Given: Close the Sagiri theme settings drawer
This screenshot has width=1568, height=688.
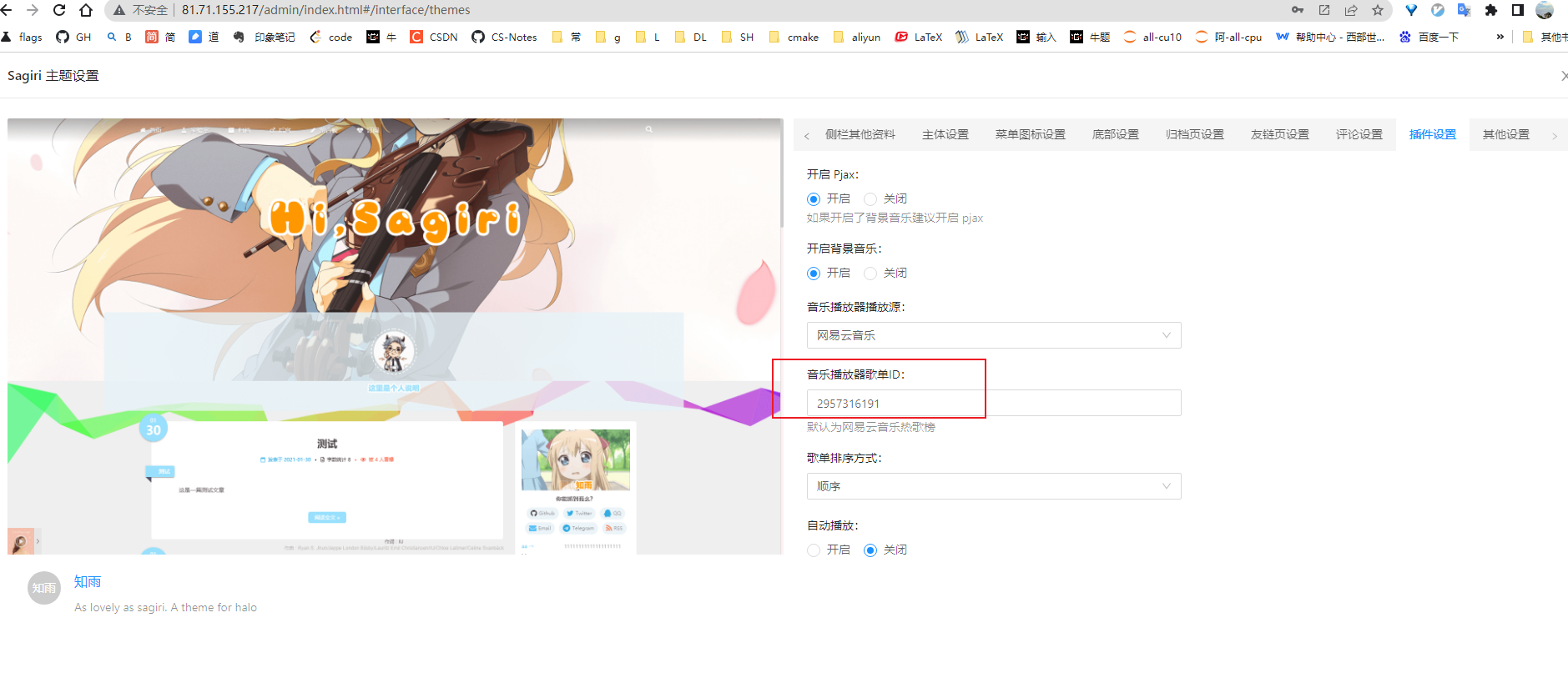Looking at the screenshot, I should point(1563,76).
